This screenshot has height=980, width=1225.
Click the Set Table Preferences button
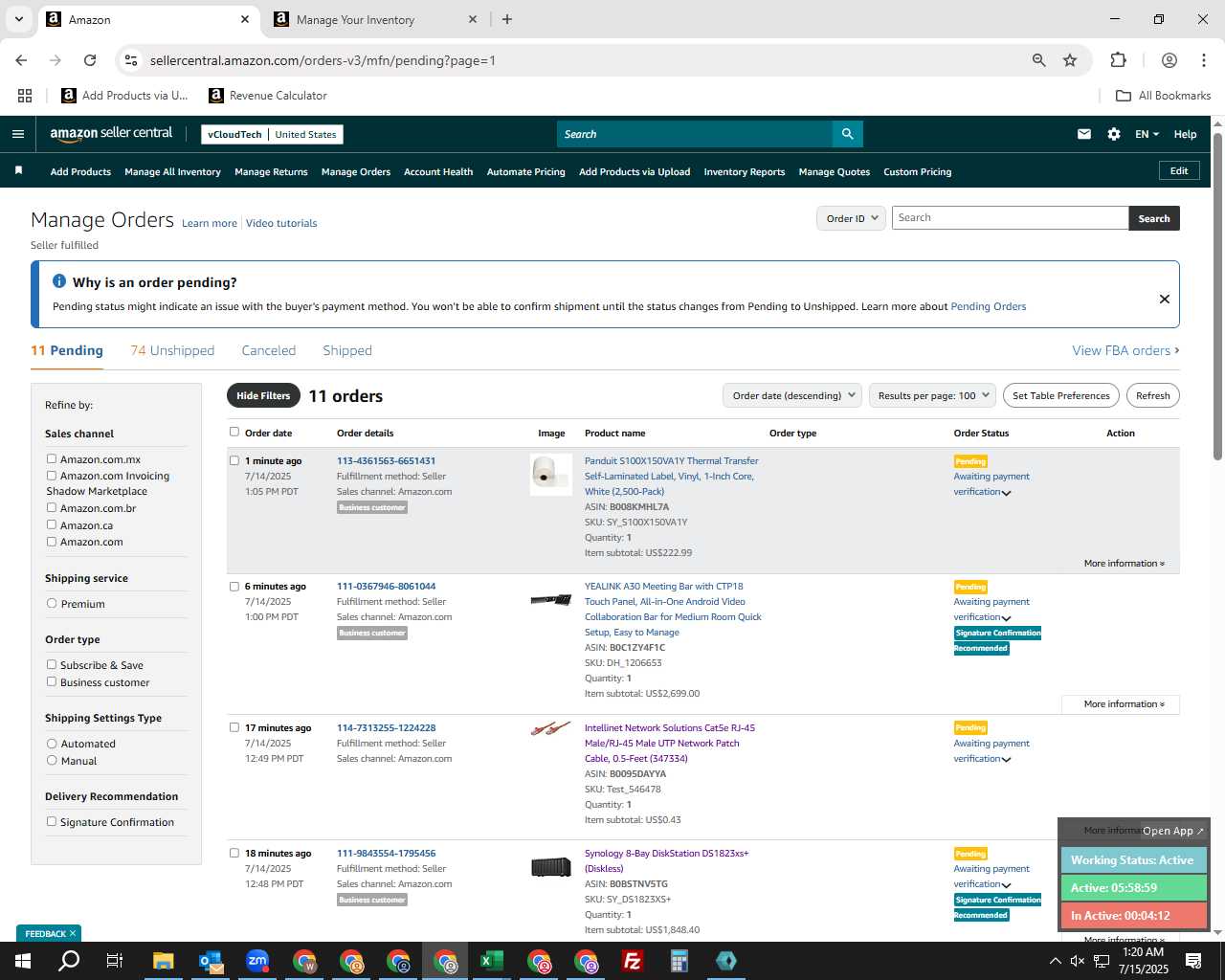pyautogui.click(x=1061, y=395)
